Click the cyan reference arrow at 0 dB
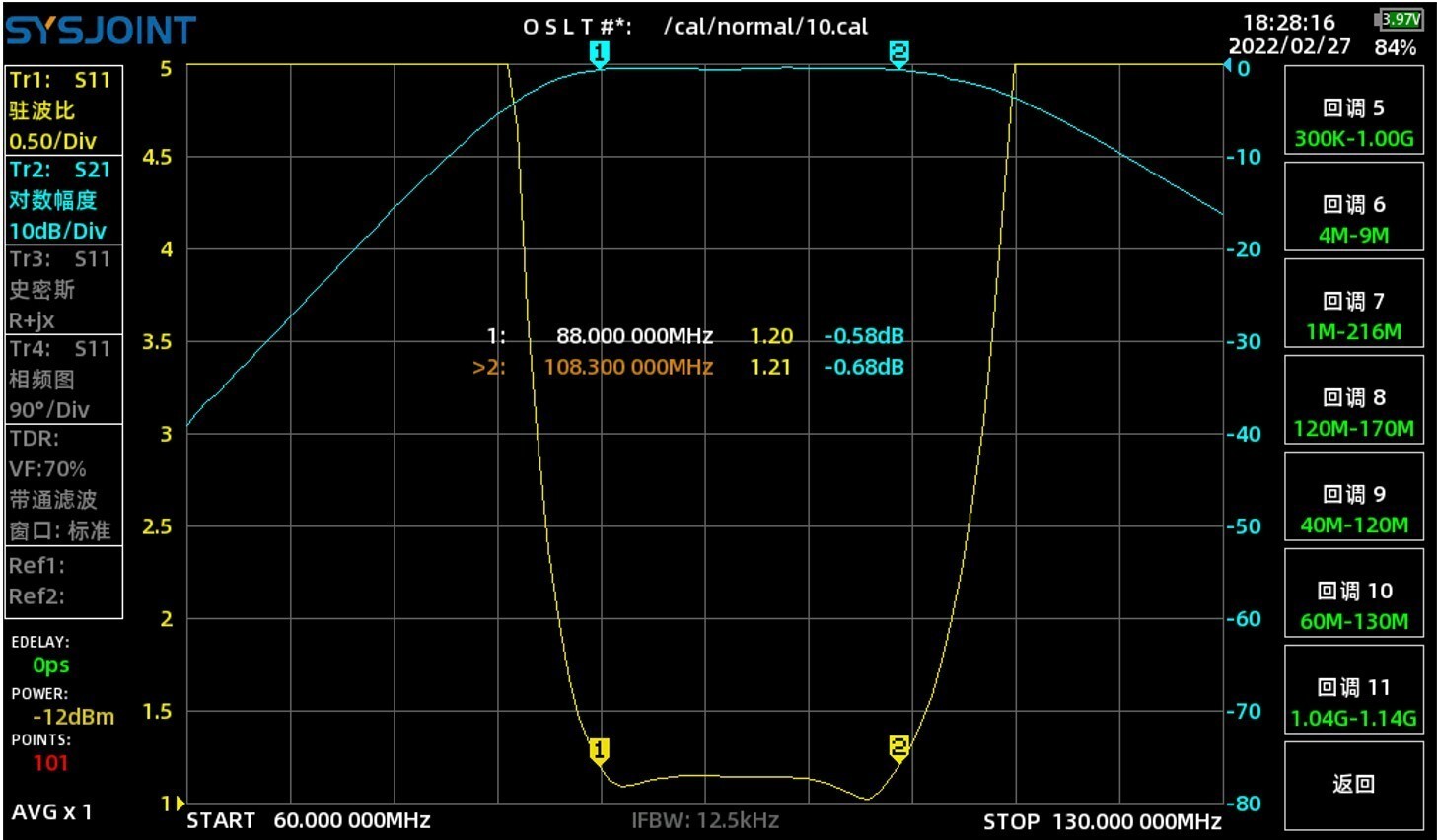Screen dimensions: 1437x840 [1228, 66]
